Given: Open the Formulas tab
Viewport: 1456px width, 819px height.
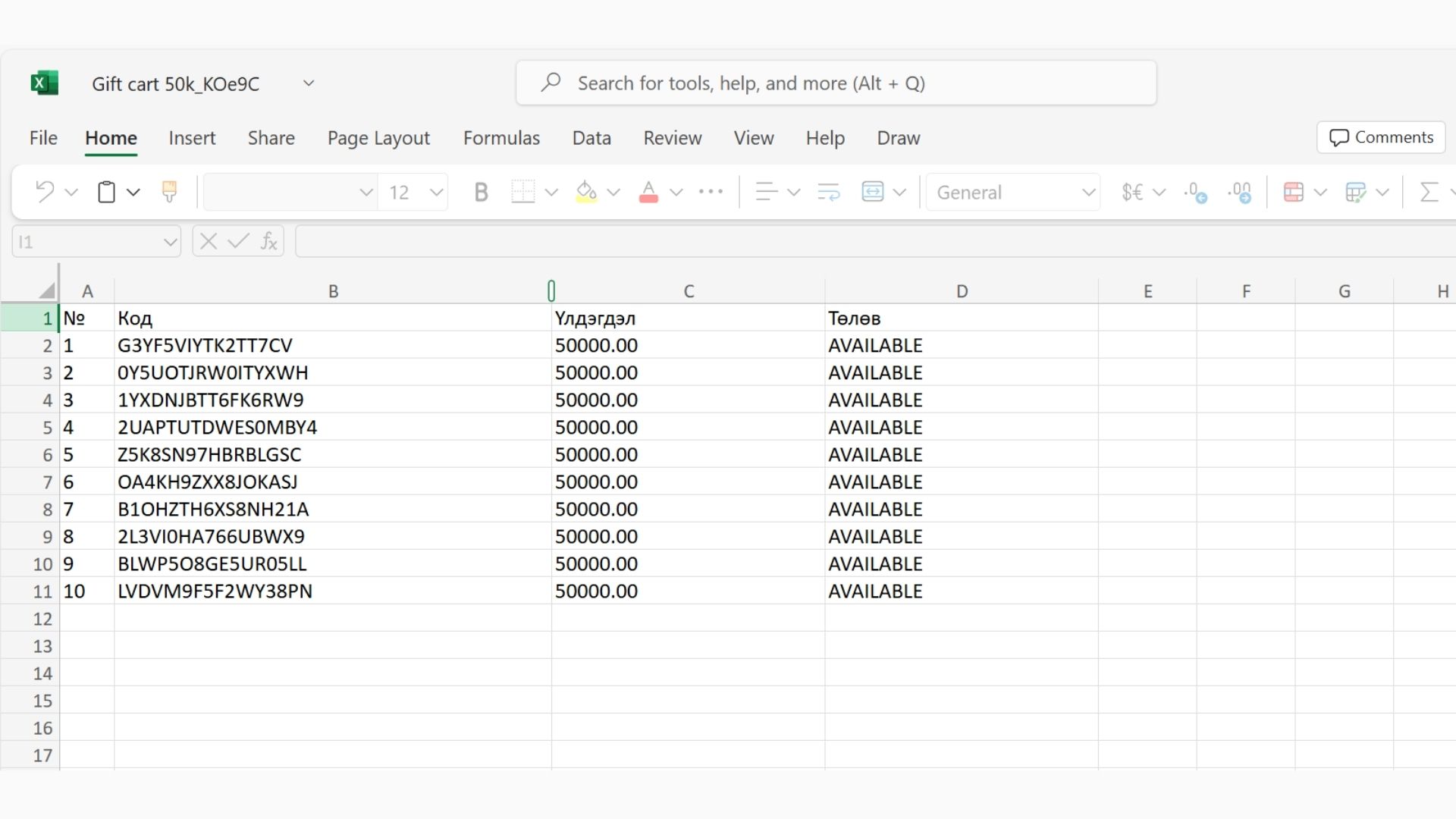Looking at the screenshot, I should pyautogui.click(x=501, y=138).
